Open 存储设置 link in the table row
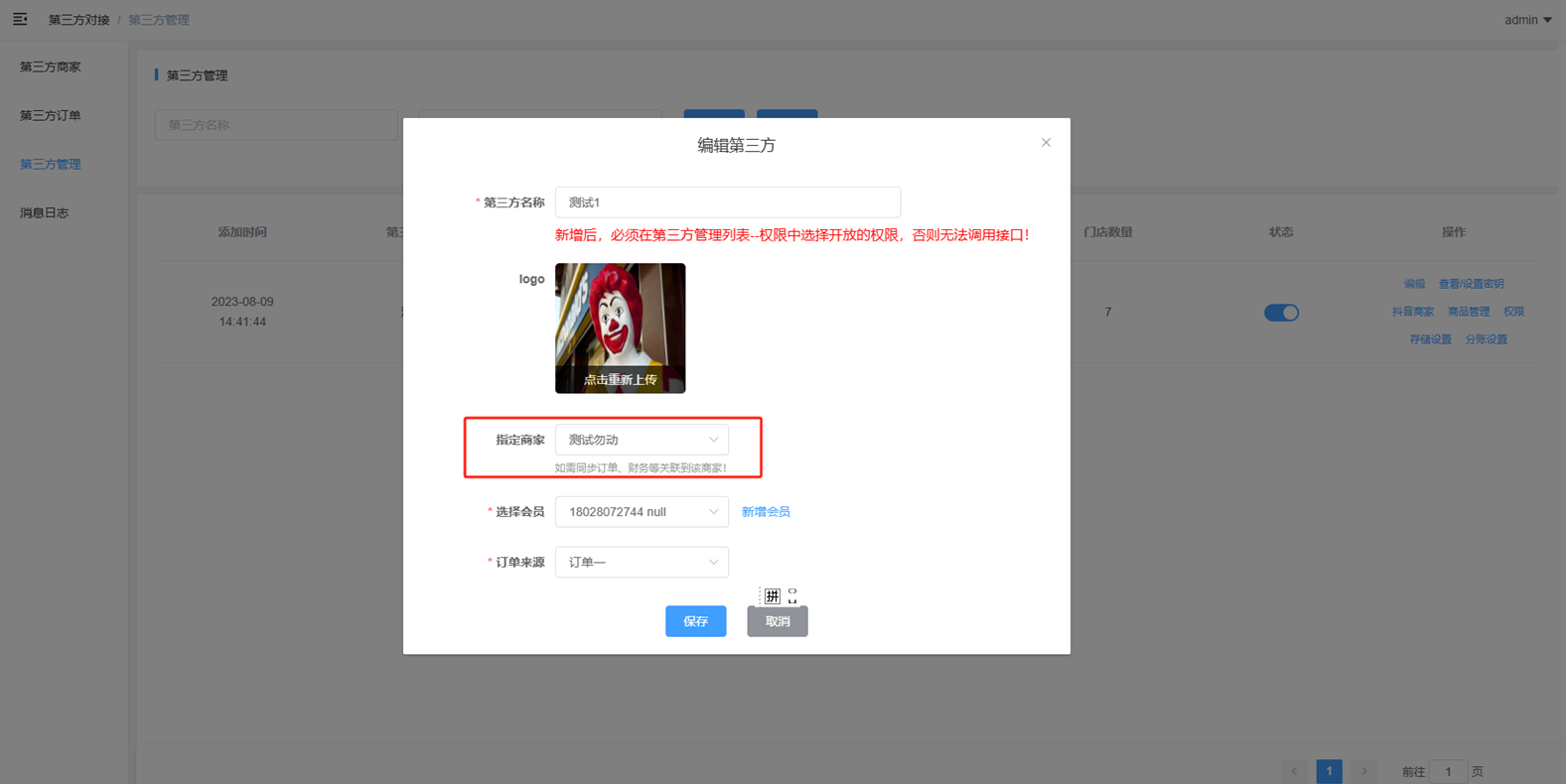The width and height of the screenshot is (1566, 784). pos(1431,339)
